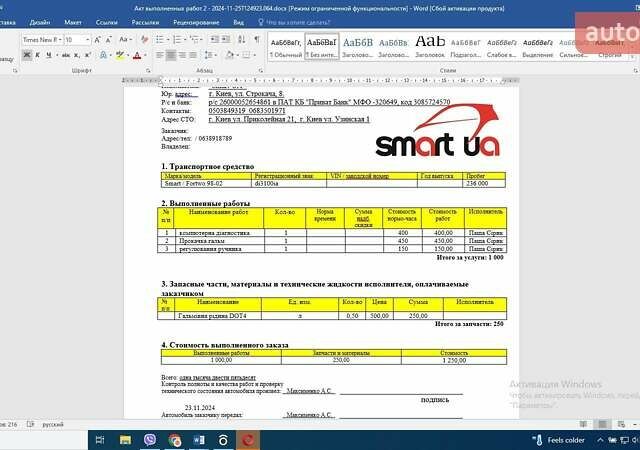
Task: Toggle align text left
Action: point(160,55)
